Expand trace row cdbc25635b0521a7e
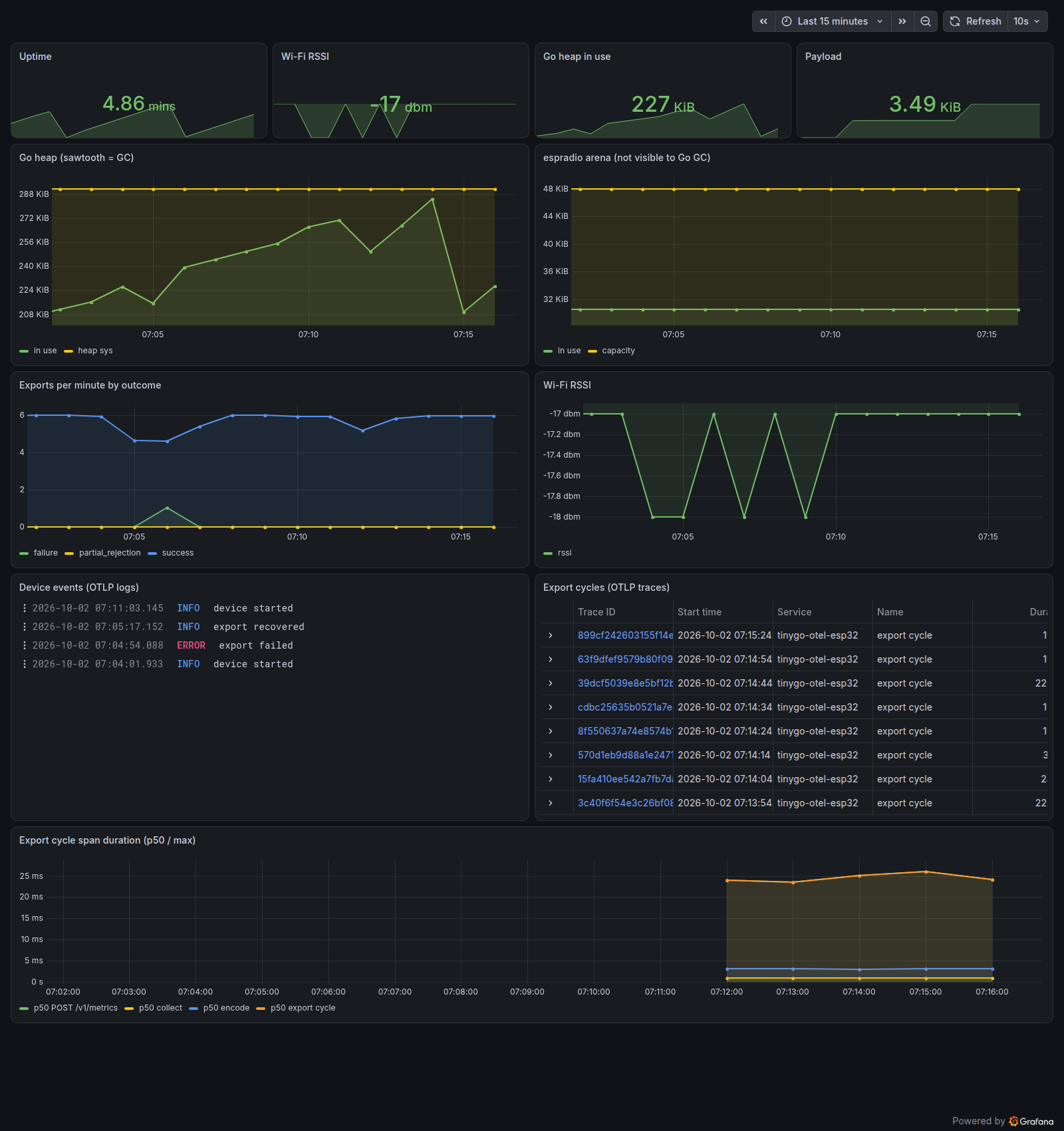The width and height of the screenshot is (1064, 1131). 551,707
